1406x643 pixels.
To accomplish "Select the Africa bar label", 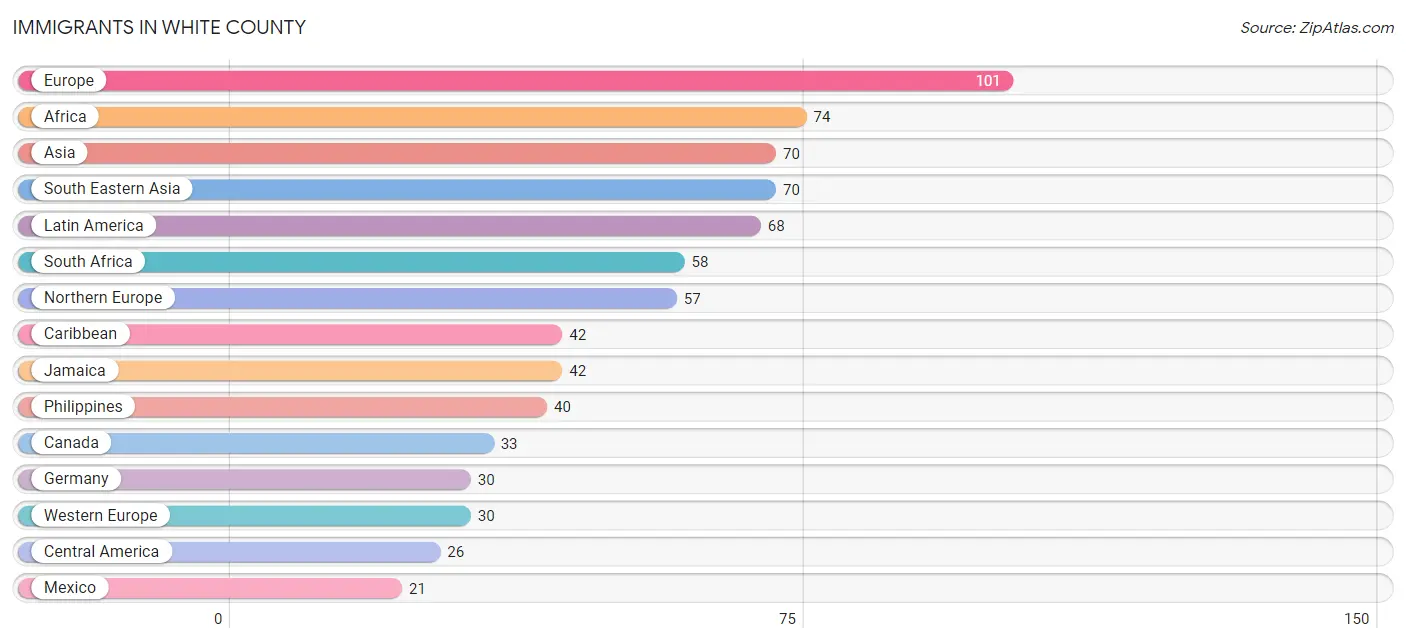I will (x=65, y=117).
